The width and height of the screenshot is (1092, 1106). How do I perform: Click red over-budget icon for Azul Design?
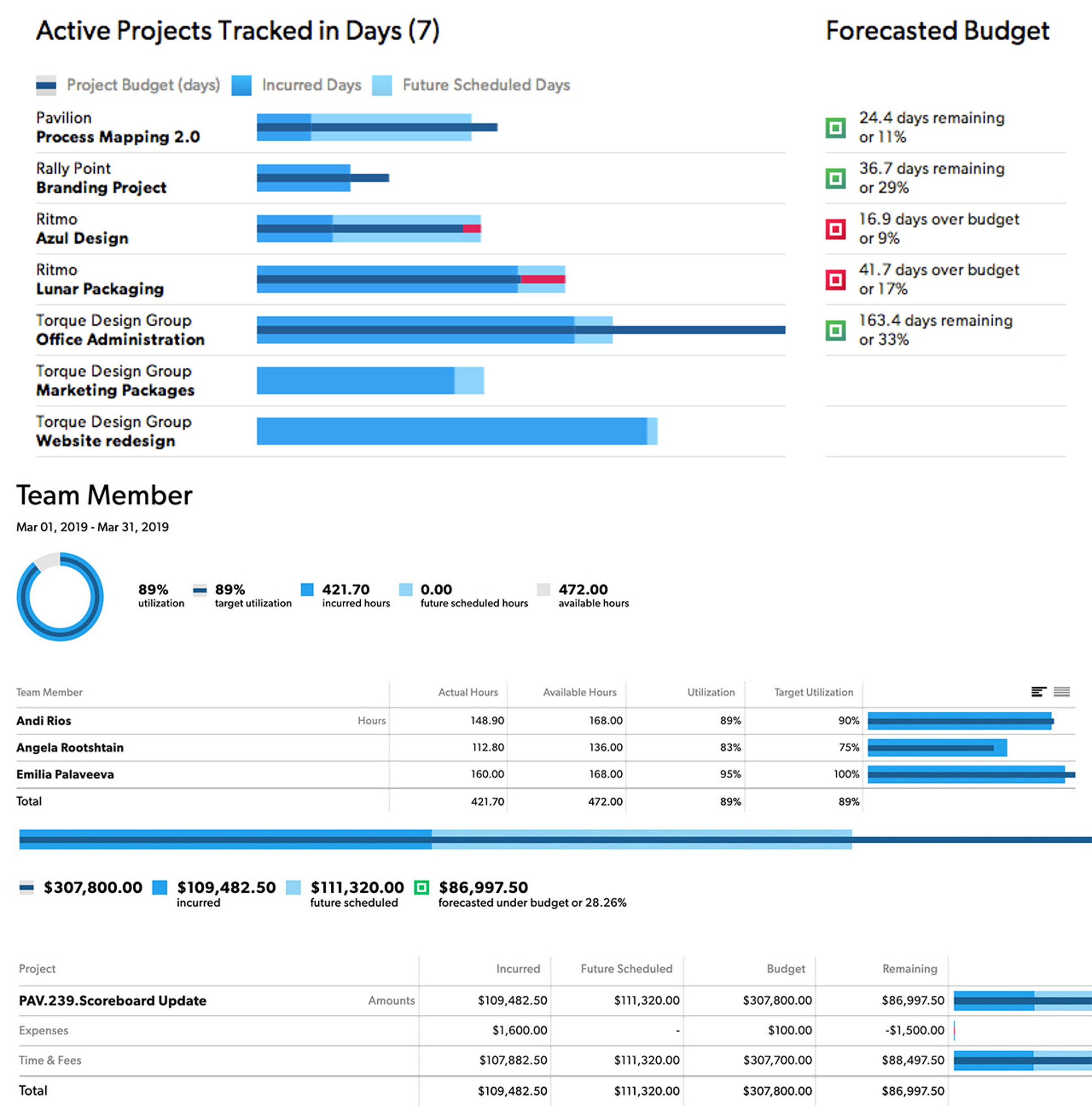click(x=835, y=229)
